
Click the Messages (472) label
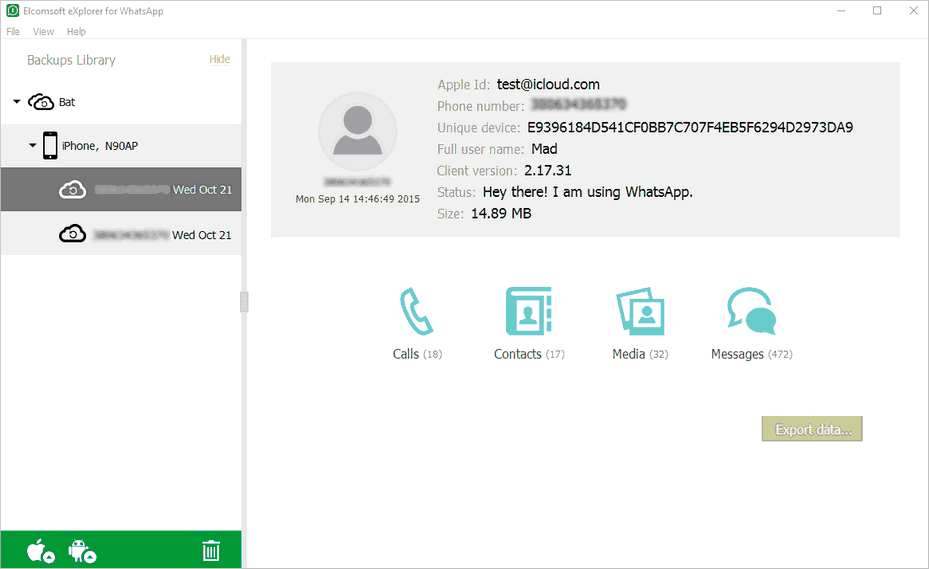[751, 354]
